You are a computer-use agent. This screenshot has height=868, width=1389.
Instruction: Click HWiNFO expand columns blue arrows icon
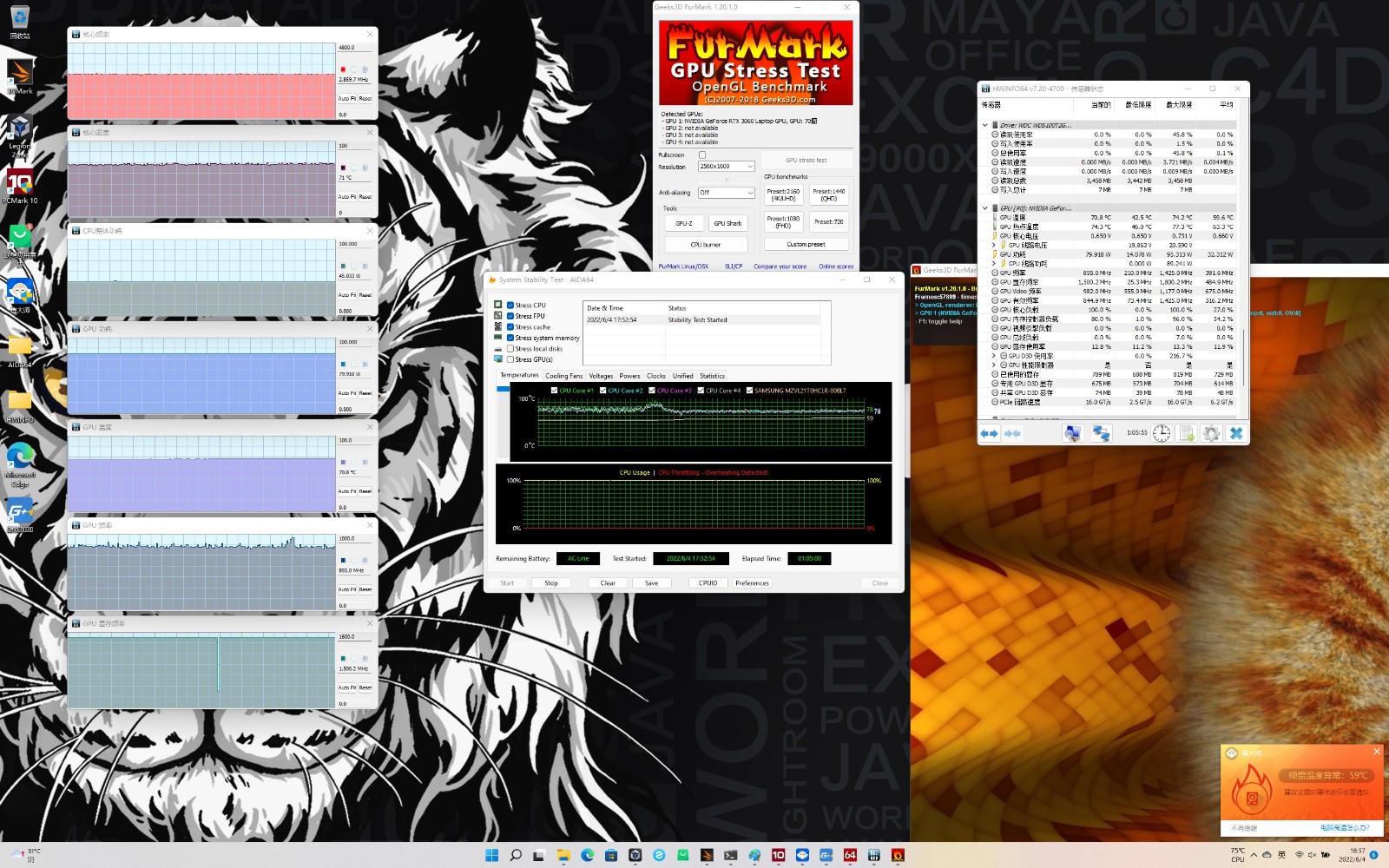[989, 433]
